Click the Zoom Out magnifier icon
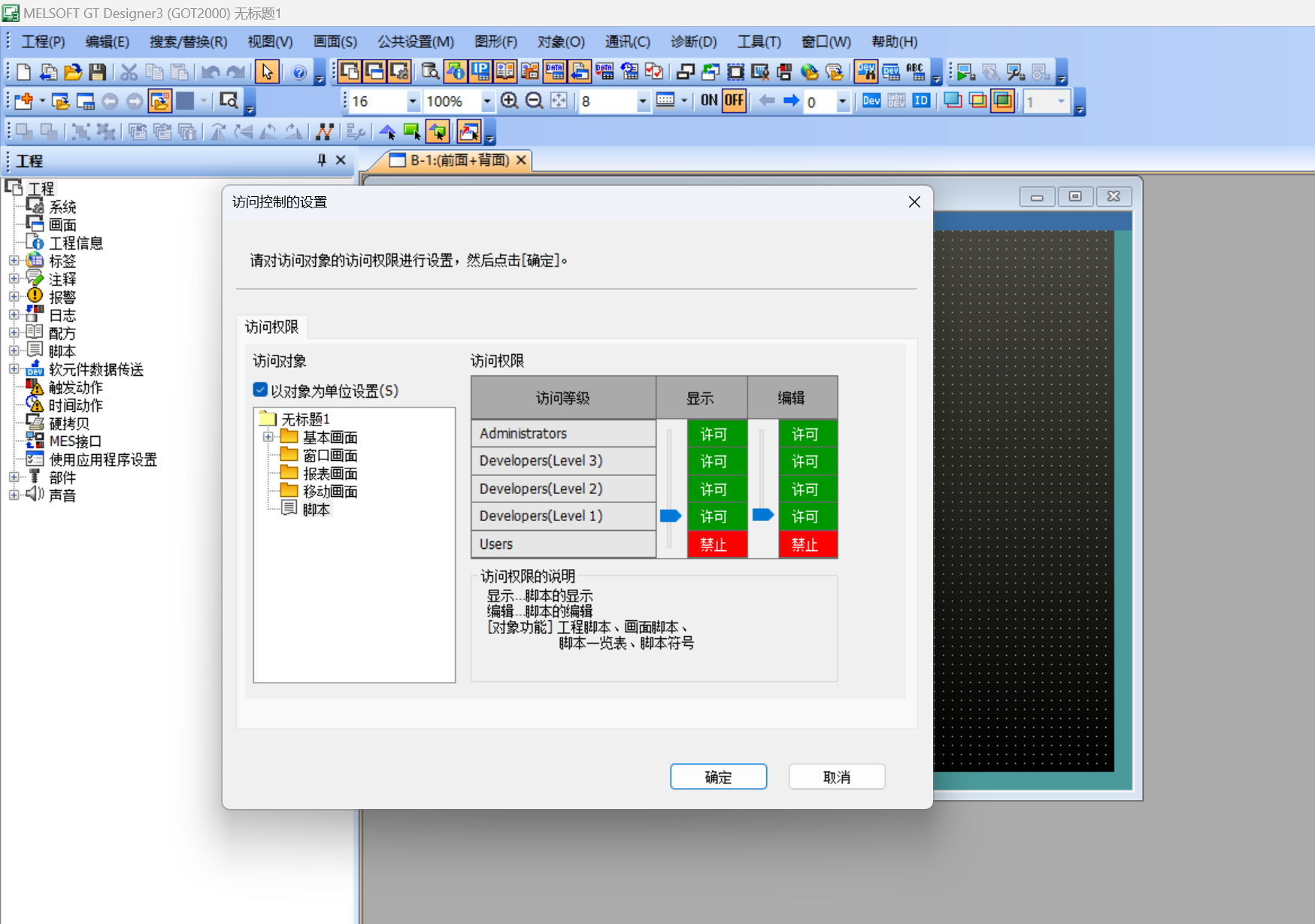1315x924 pixels. point(534,101)
